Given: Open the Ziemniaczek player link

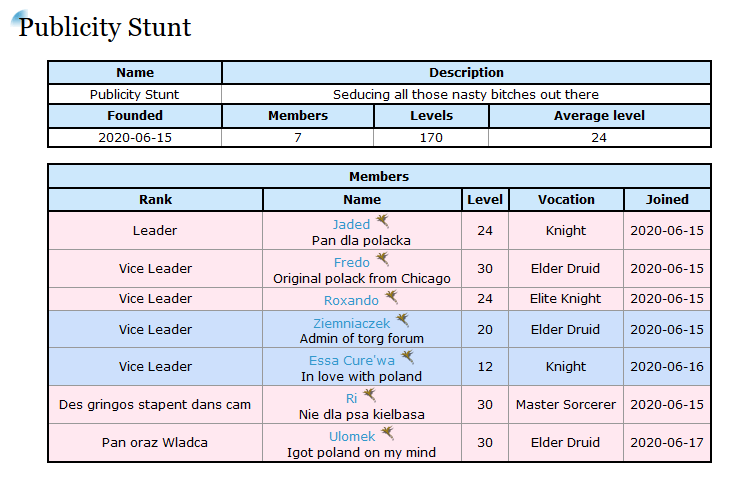Looking at the screenshot, I should tap(351, 323).
